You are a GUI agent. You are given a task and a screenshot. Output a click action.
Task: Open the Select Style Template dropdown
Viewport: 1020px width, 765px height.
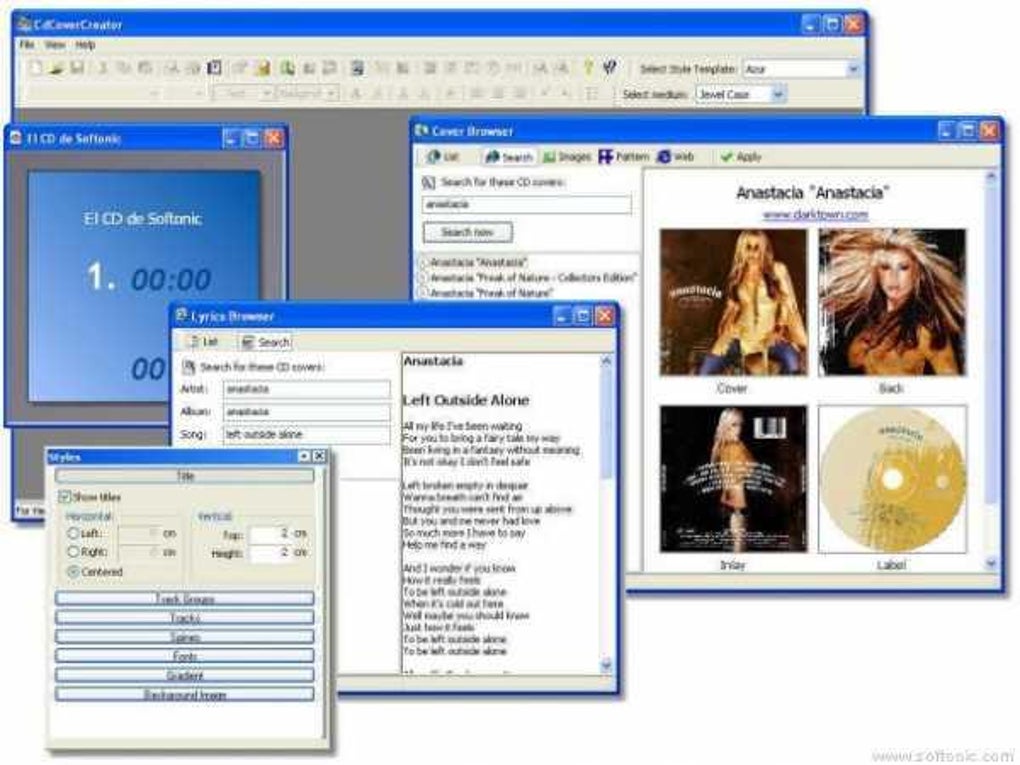853,68
